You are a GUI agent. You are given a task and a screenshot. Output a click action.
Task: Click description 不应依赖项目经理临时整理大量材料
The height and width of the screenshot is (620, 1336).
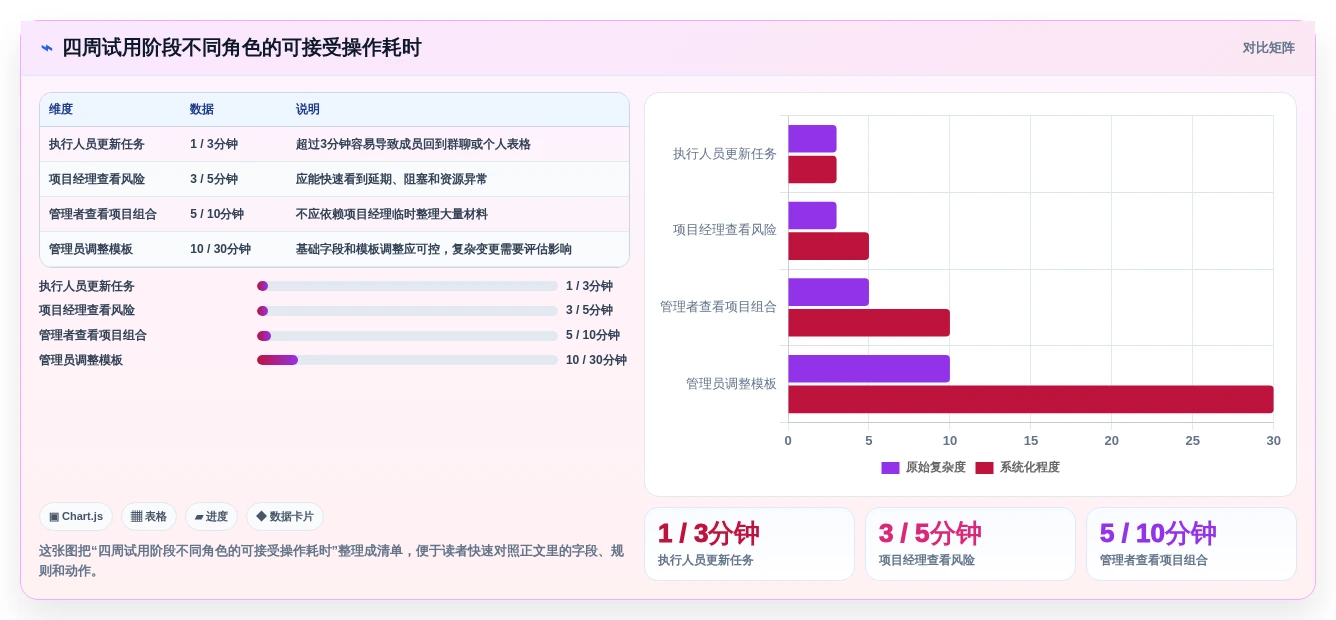click(x=392, y=214)
